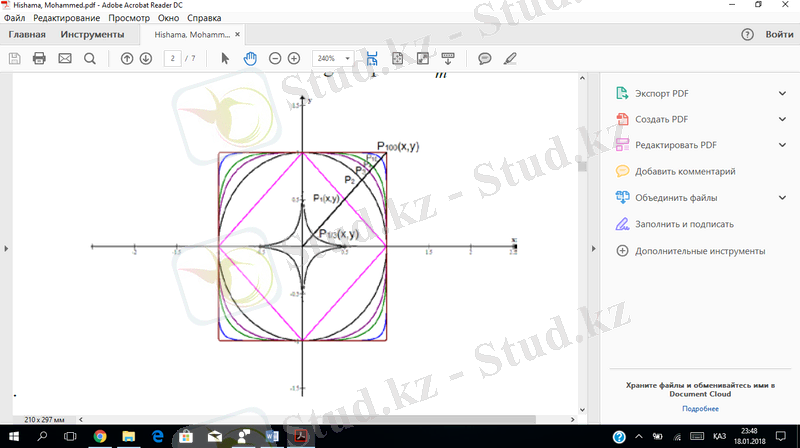Screen dimensions: 800x448
Task: Click the zoom in plus icon
Action: (298, 58)
